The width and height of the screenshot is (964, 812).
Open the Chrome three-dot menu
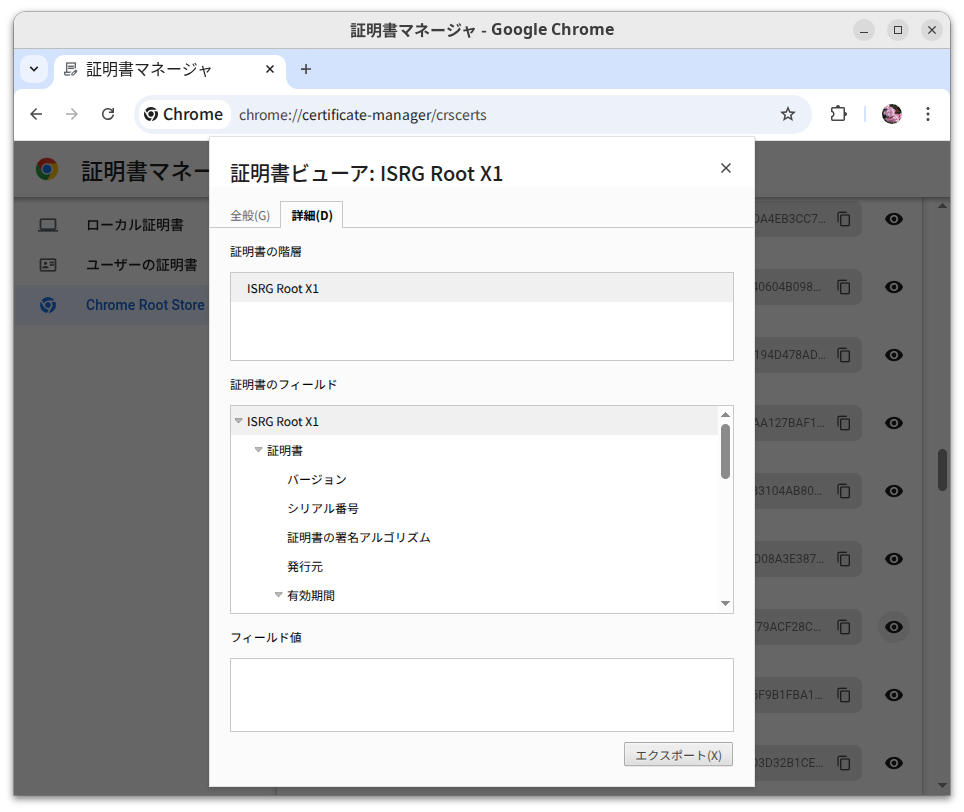[x=928, y=114]
